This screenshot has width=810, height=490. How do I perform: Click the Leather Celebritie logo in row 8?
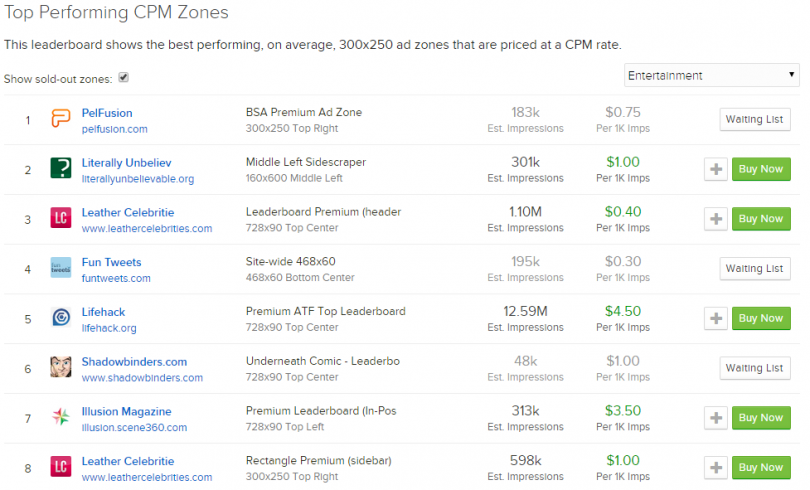point(60,466)
